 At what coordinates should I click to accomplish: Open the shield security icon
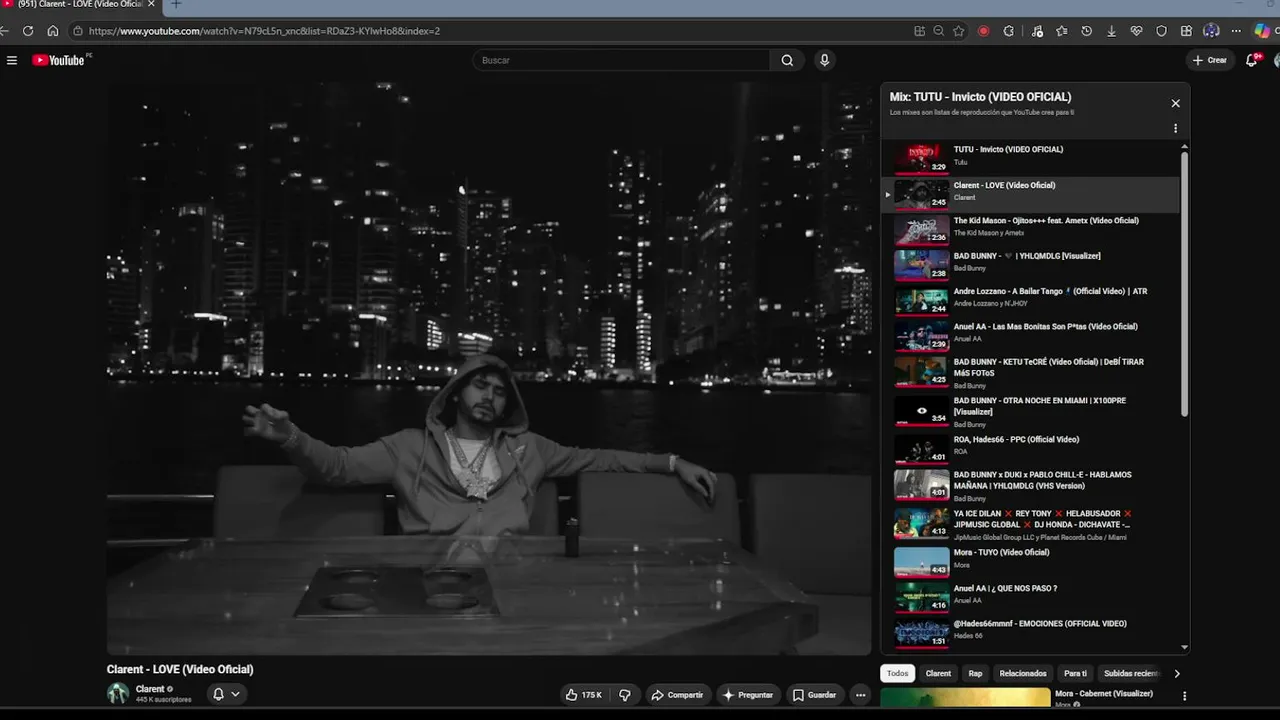1161,31
